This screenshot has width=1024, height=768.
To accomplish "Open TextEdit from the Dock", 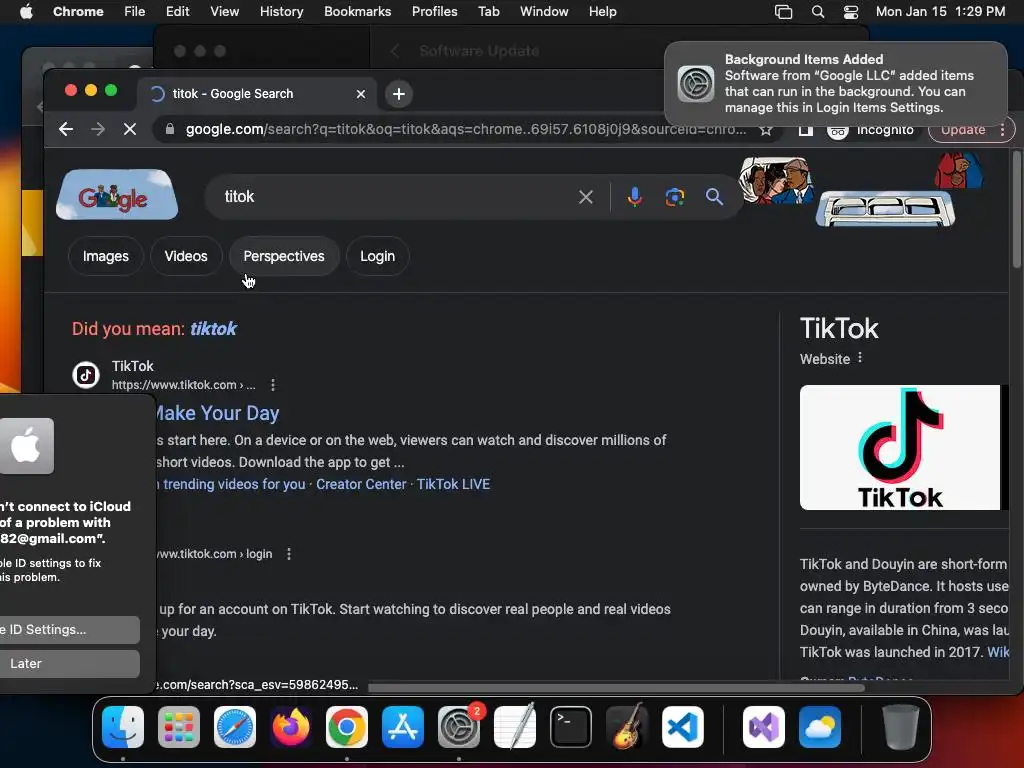I will (515, 727).
